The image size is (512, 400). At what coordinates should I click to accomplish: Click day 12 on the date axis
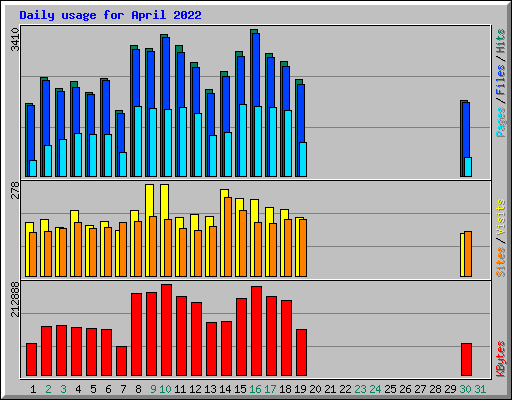click(195, 389)
